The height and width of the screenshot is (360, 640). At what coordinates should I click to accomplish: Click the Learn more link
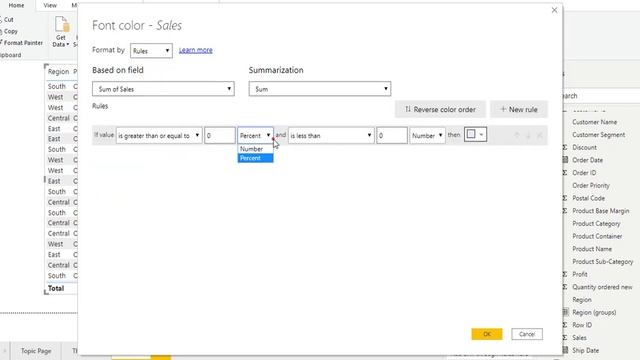[196, 50]
